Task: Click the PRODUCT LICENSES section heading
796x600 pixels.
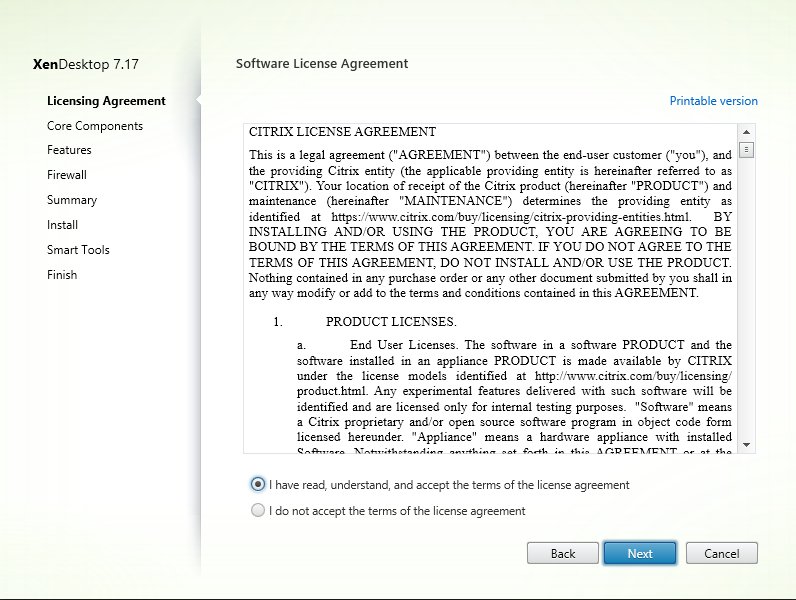Action: 391,322
